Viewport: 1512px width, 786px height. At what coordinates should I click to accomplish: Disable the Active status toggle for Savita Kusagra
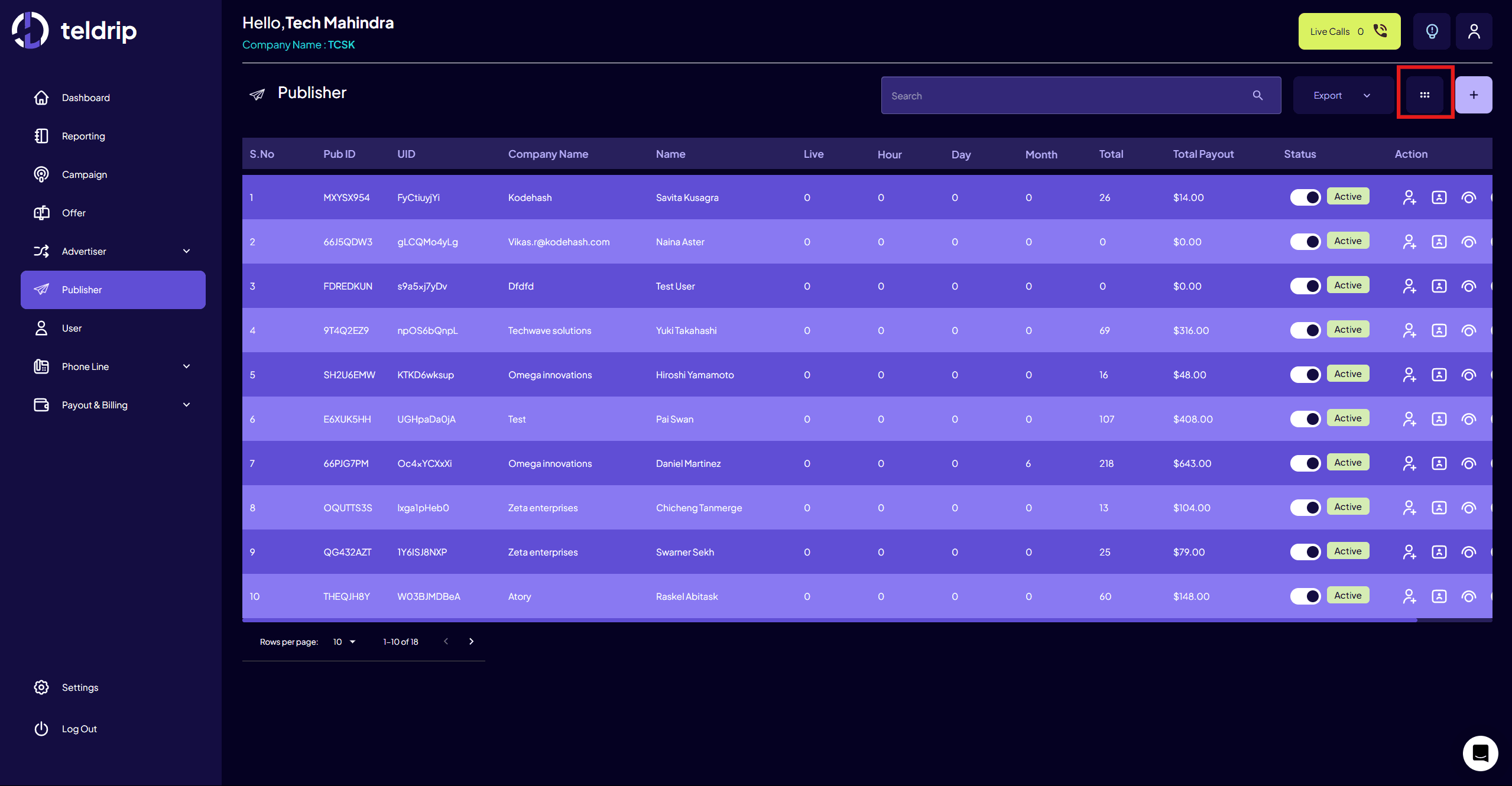point(1306,197)
